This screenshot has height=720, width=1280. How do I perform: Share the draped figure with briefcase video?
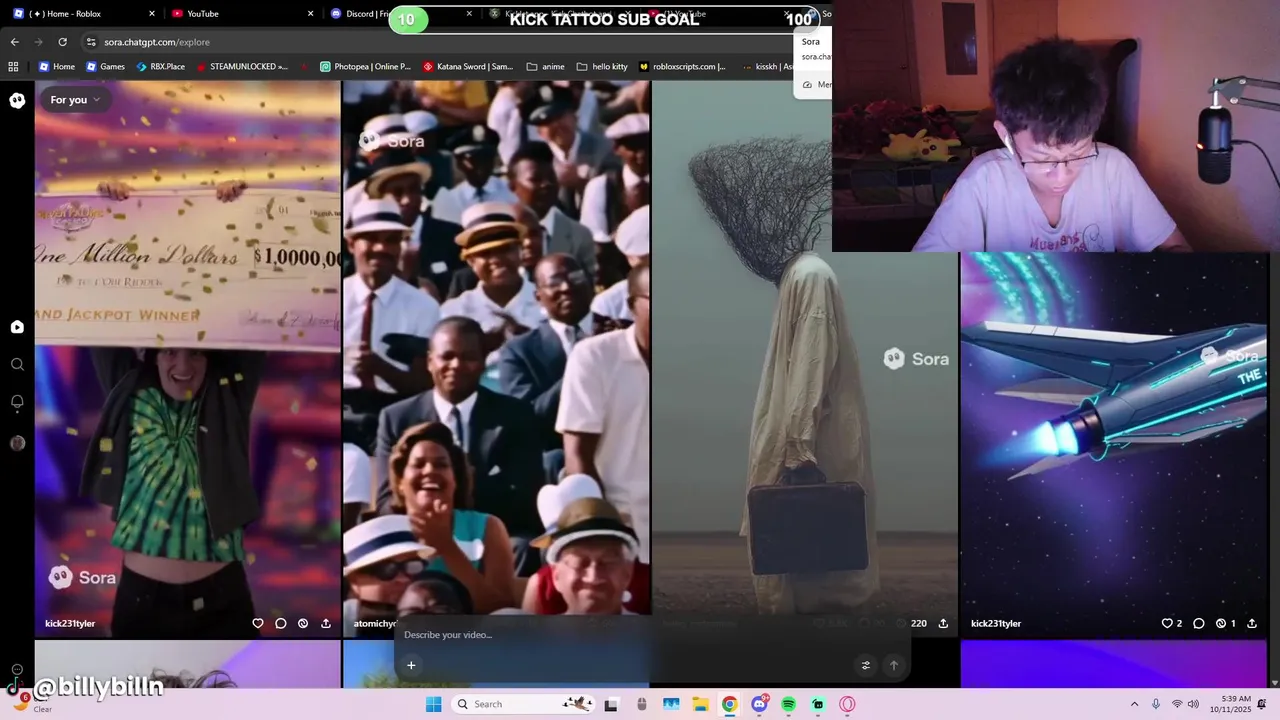click(943, 623)
